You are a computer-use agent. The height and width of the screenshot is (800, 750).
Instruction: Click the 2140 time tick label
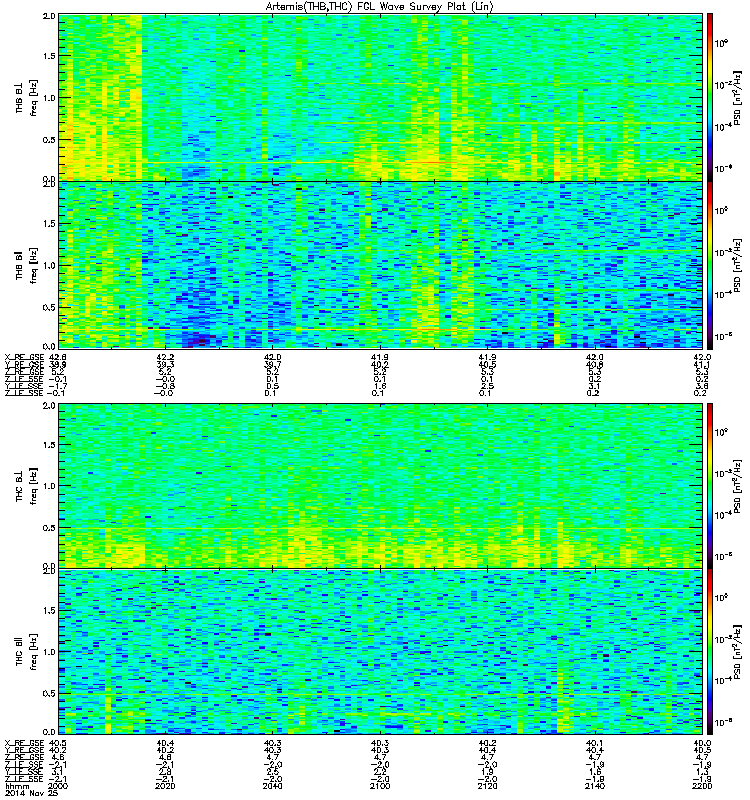point(595,786)
